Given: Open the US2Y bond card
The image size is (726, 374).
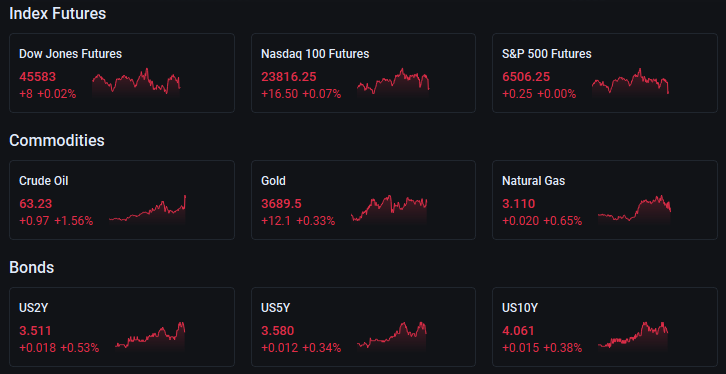Looking at the screenshot, I should coord(122,327).
